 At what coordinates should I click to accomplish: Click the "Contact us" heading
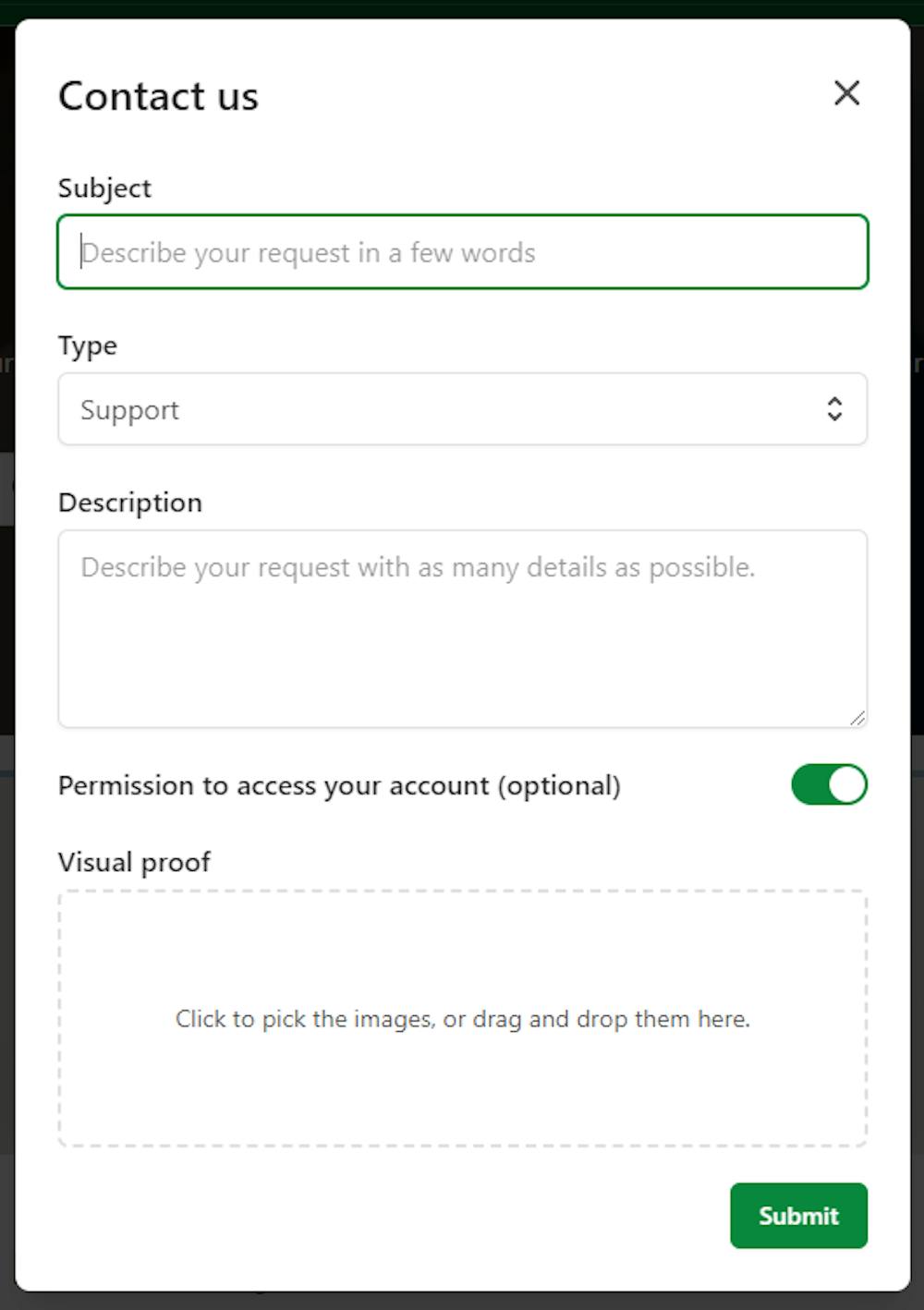pyautogui.click(x=158, y=96)
